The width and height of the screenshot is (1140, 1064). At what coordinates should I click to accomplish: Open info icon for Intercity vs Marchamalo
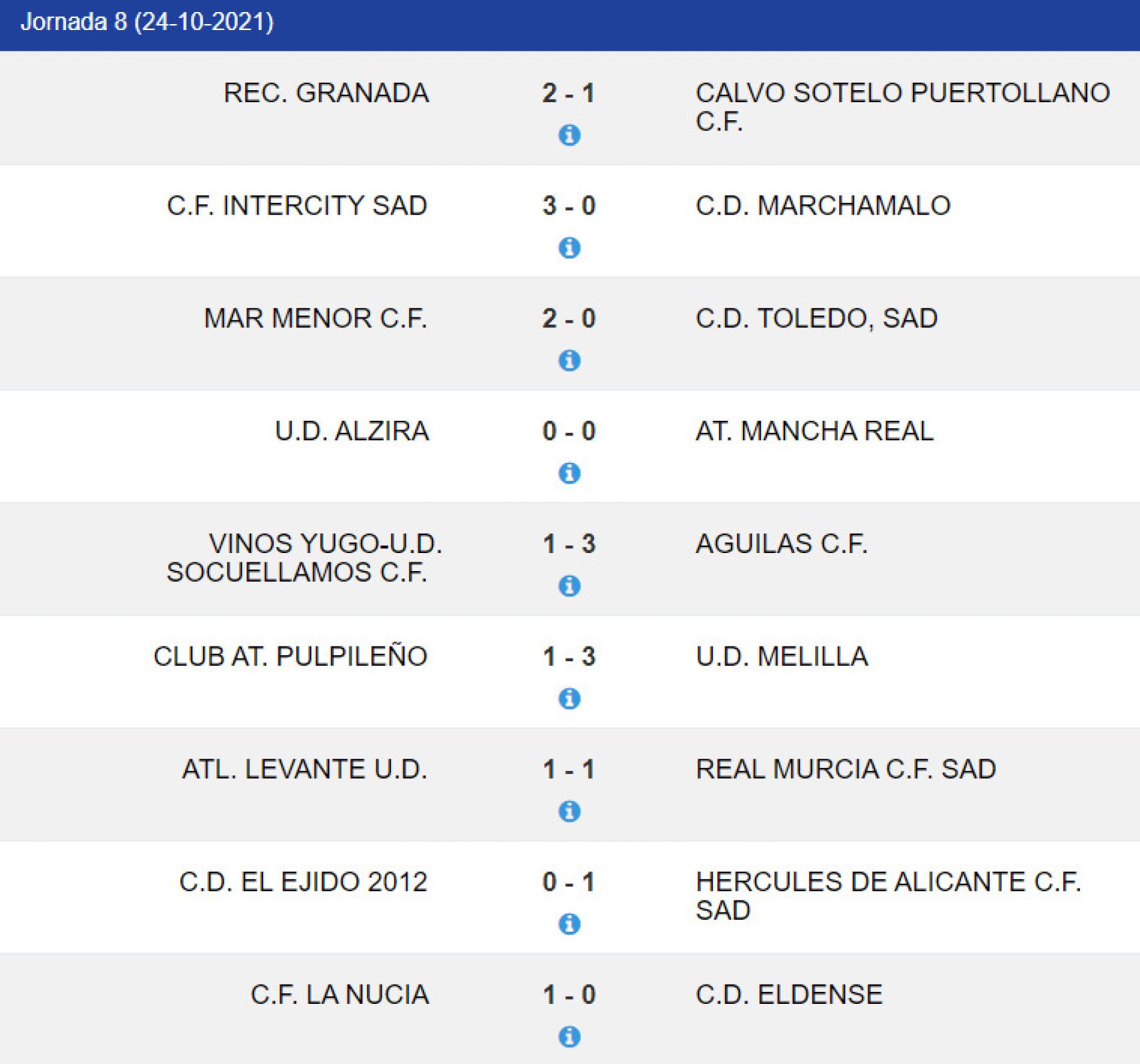pyautogui.click(x=569, y=248)
